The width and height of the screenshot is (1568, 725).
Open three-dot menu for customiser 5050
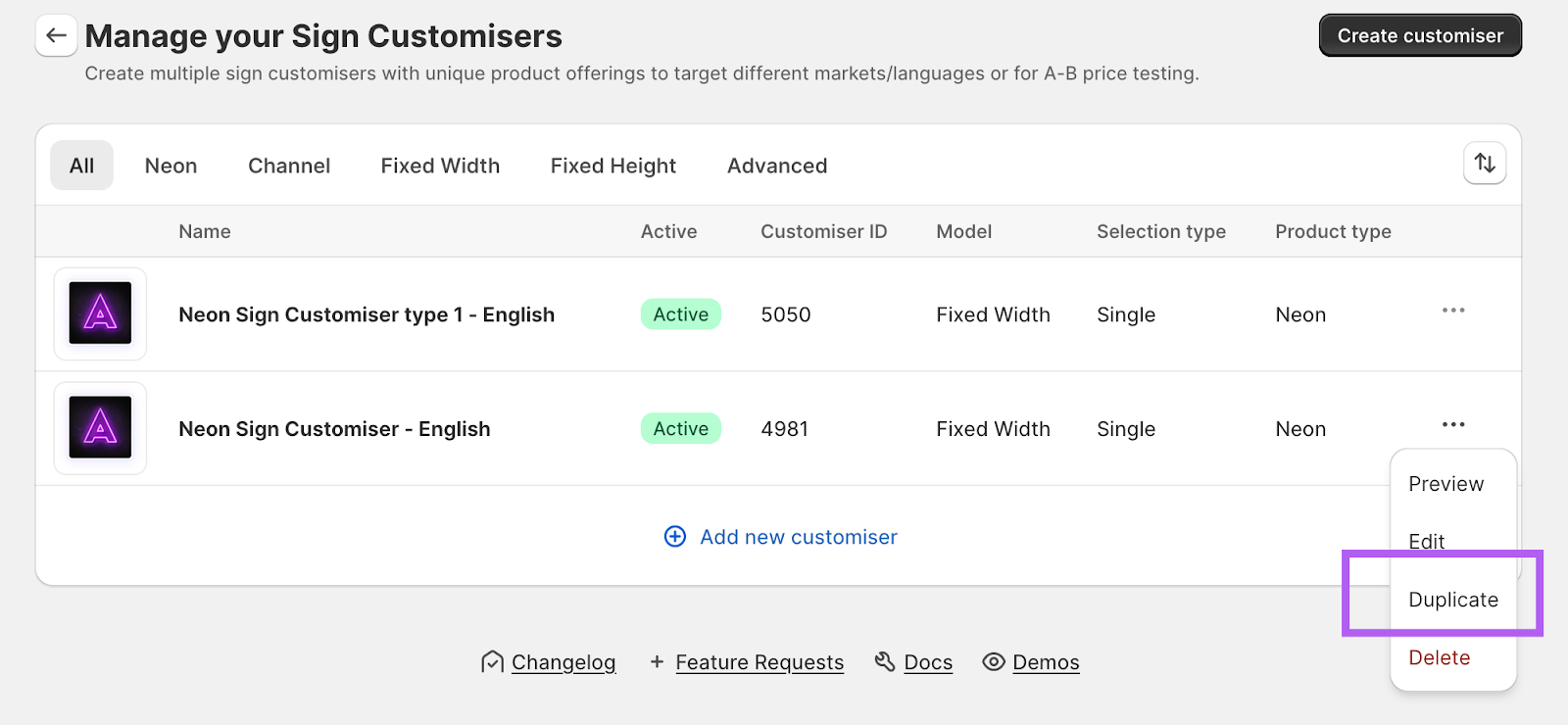[1453, 311]
